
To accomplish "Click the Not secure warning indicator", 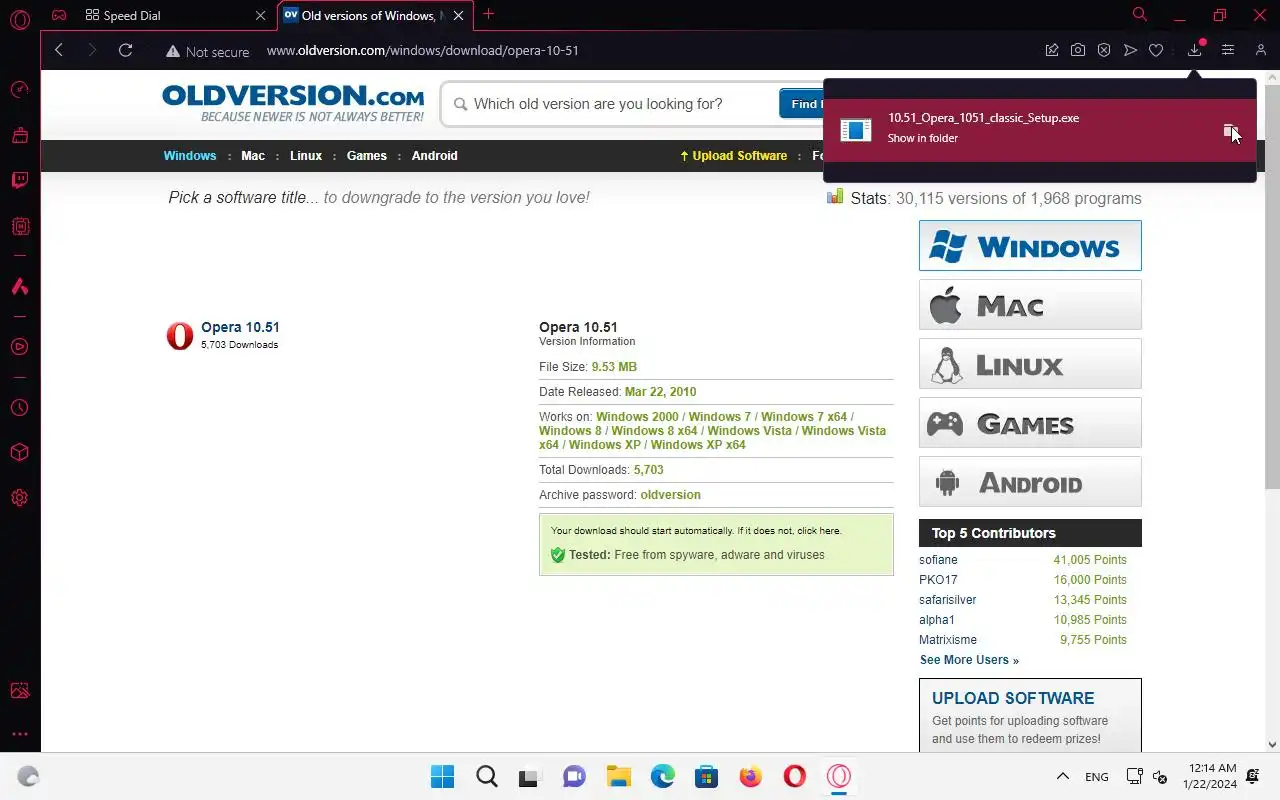I will pos(207,52).
